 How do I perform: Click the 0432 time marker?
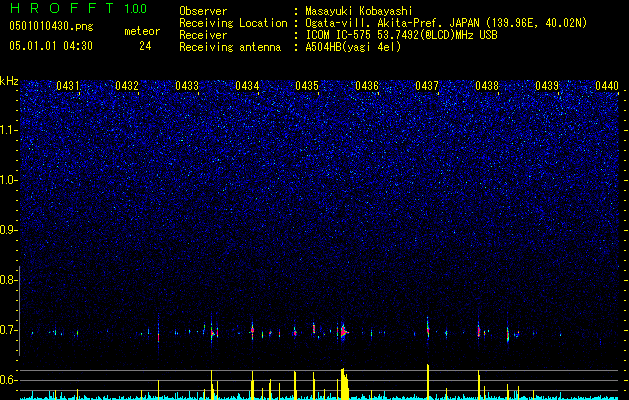click(x=127, y=86)
